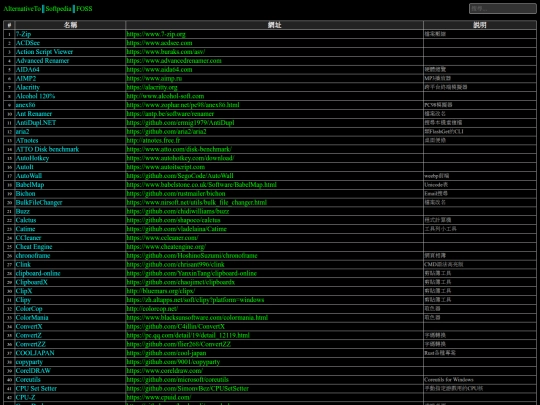Image resolution: width=540 pixels, height=405 pixels.
Task: Open https://www.acdsee.com link
Action: point(159,43)
